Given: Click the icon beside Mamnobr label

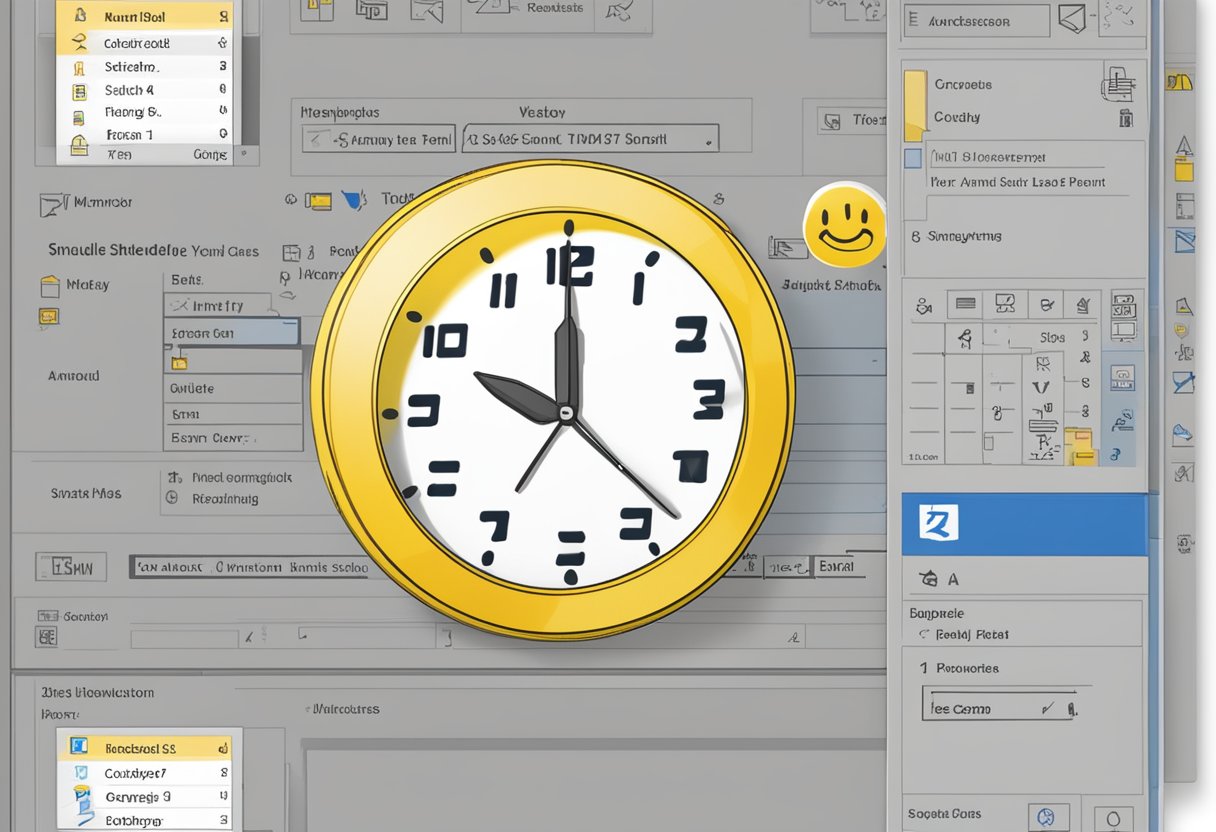Looking at the screenshot, I should [x=52, y=204].
